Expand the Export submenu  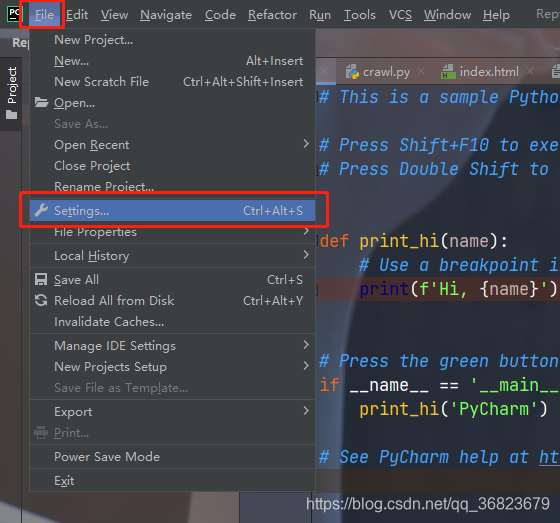172,412
